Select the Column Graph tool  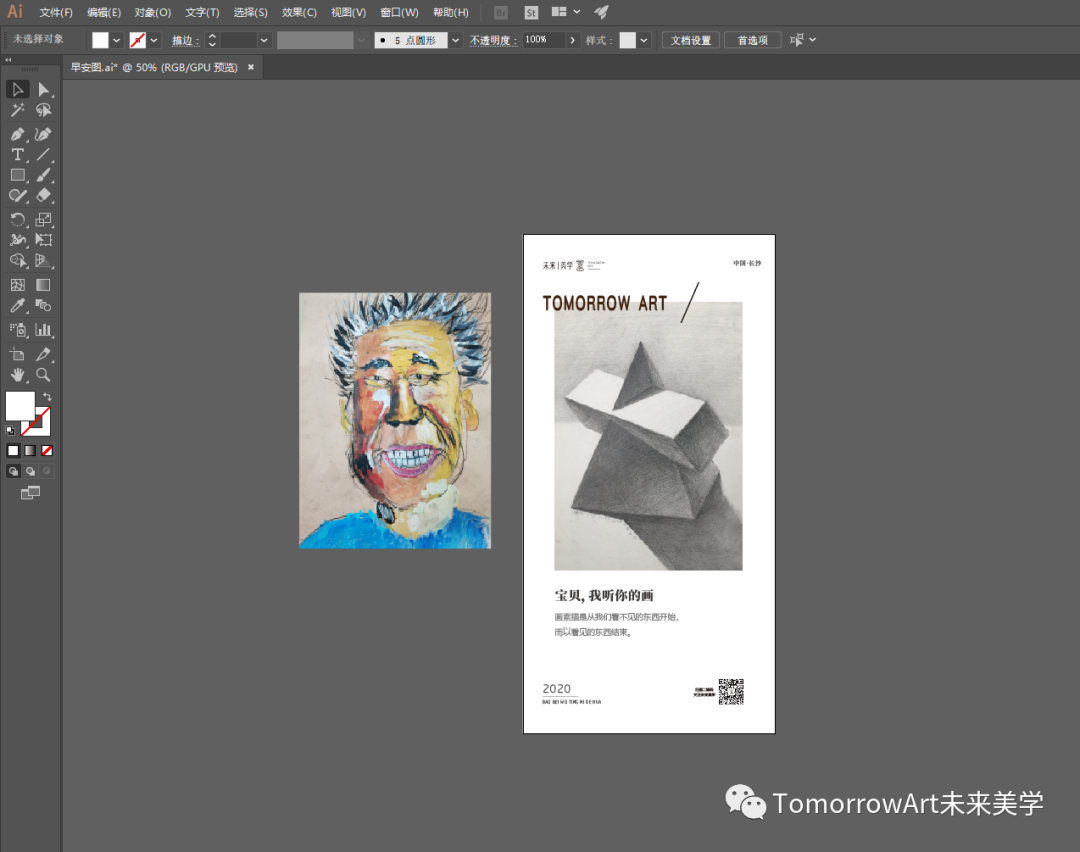pos(43,330)
